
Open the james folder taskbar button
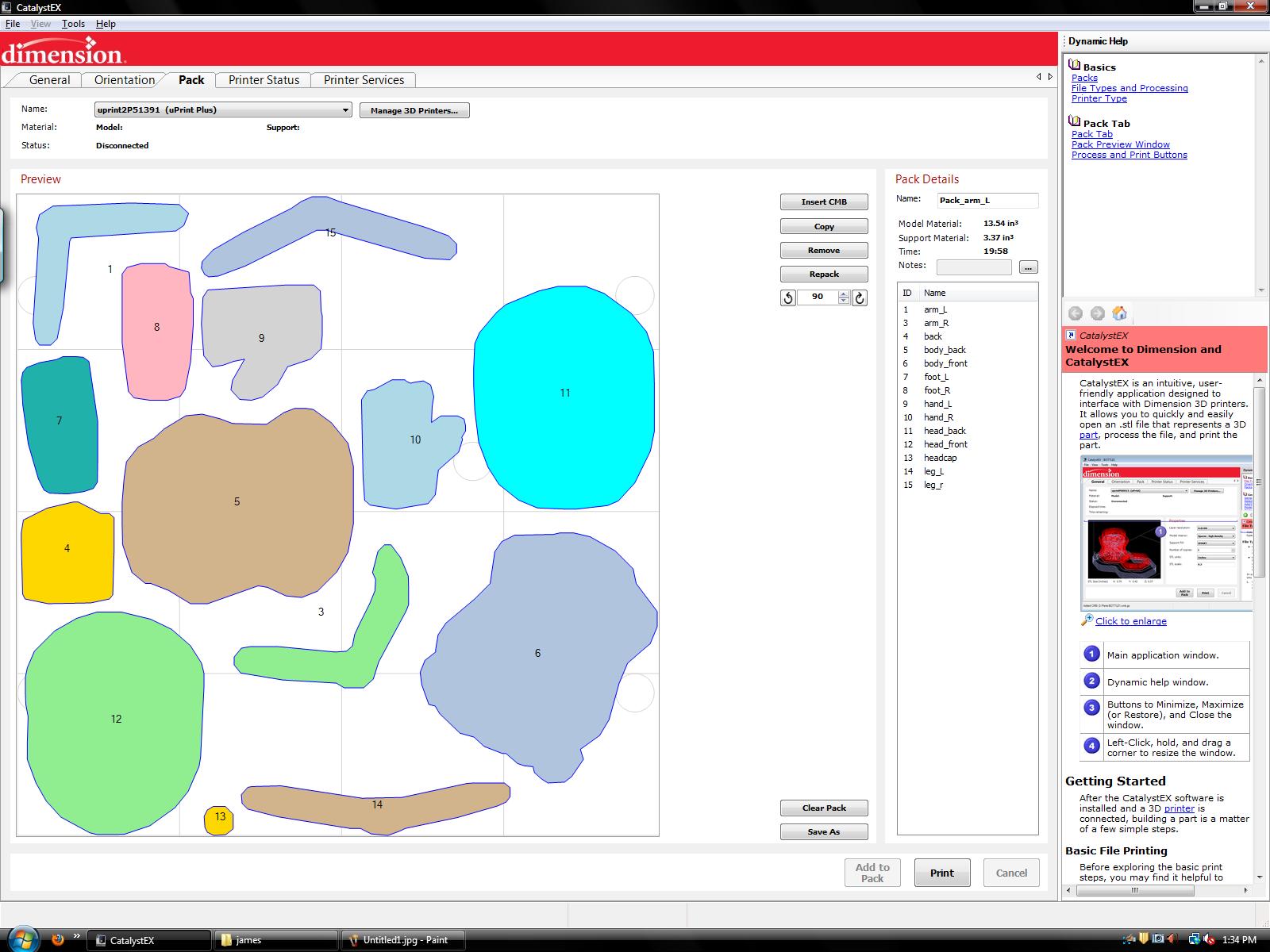275,940
